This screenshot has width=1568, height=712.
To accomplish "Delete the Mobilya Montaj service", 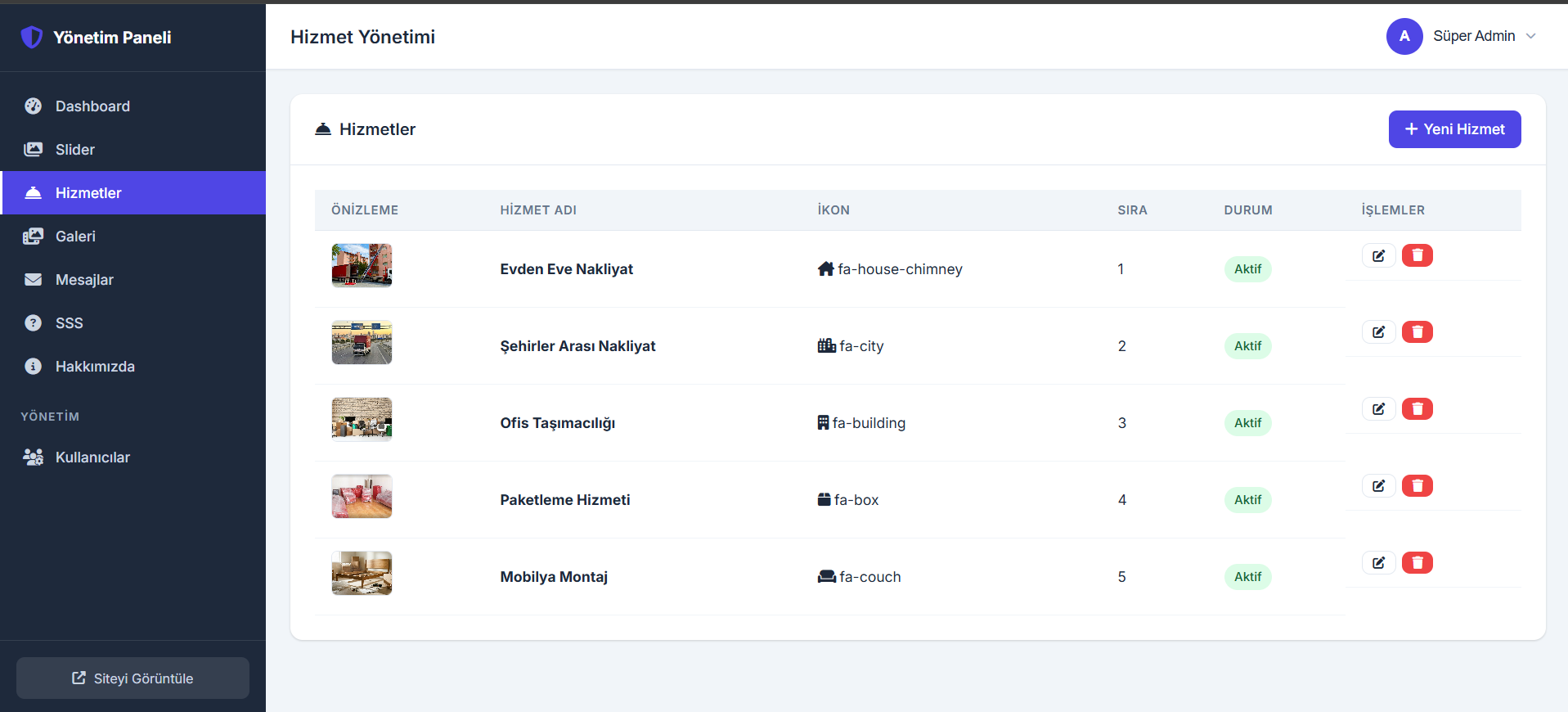I will [1417, 562].
